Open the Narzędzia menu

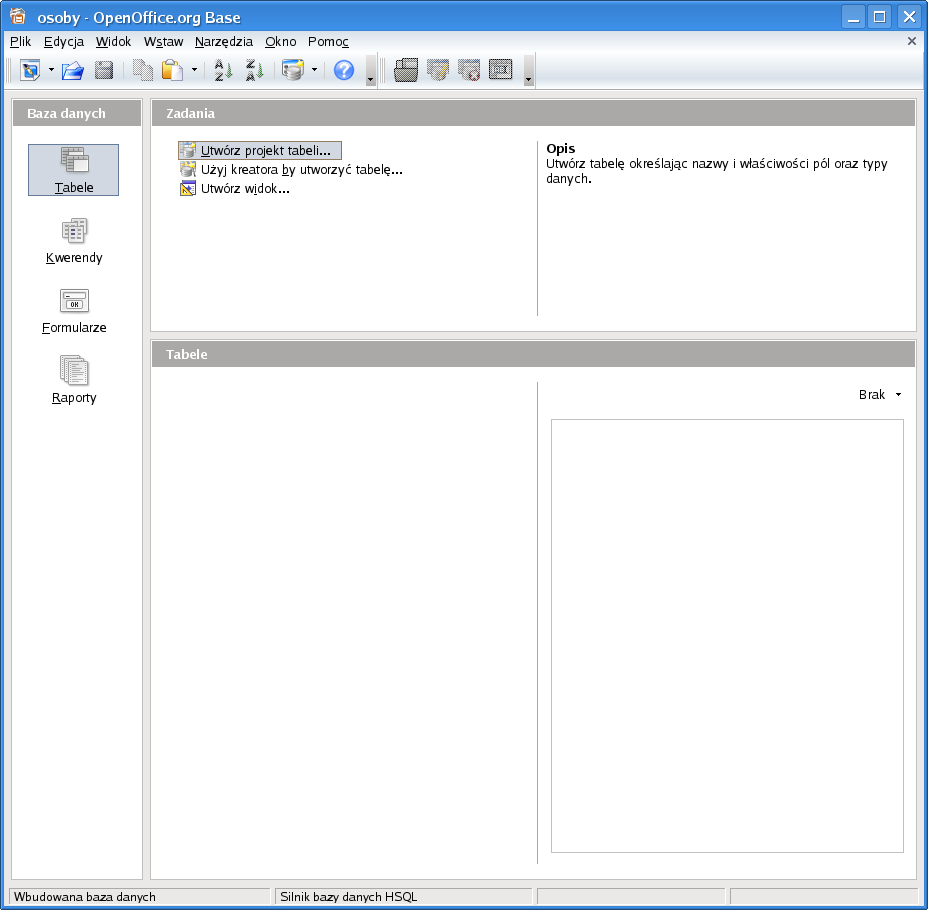pyautogui.click(x=224, y=41)
